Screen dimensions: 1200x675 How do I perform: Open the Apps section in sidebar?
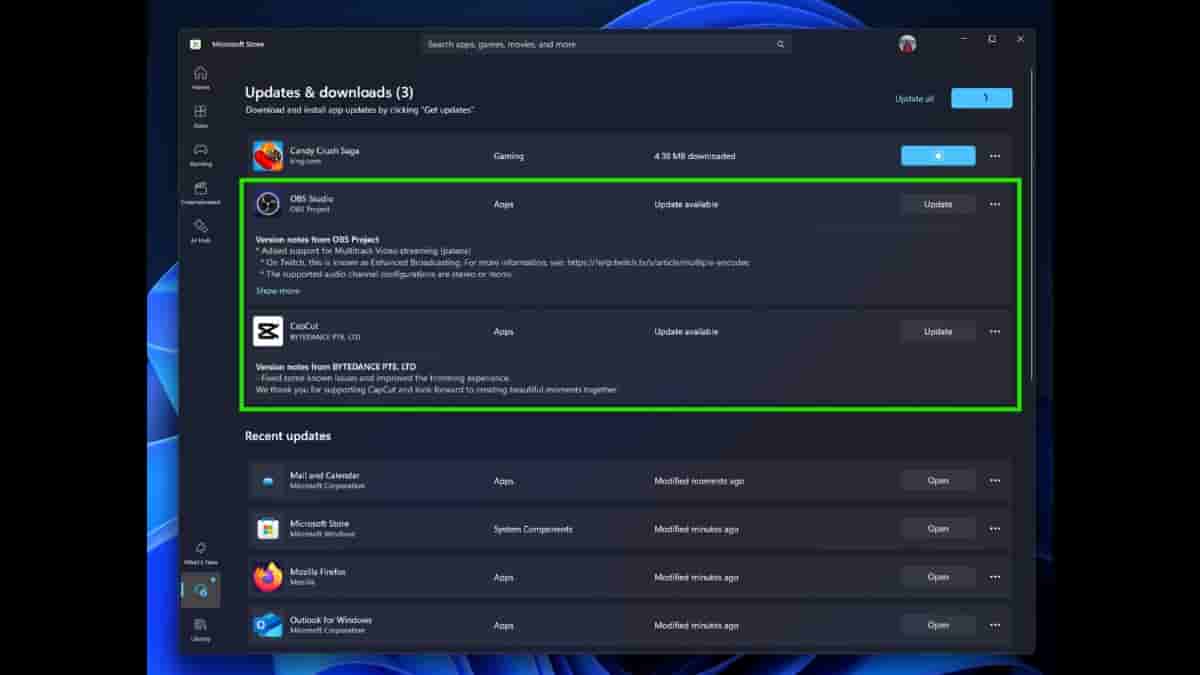201,115
